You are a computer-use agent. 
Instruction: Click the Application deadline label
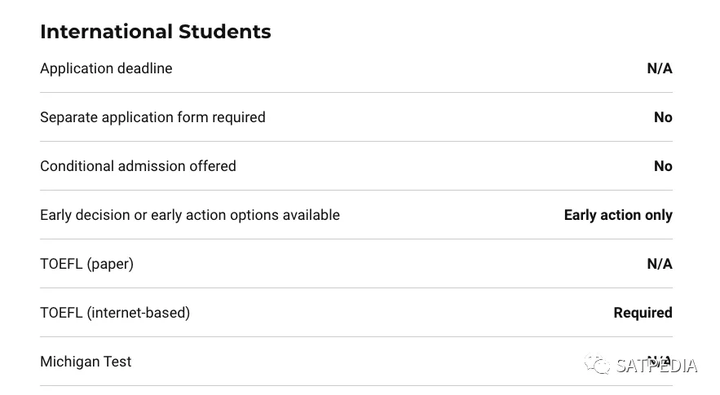coord(106,68)
